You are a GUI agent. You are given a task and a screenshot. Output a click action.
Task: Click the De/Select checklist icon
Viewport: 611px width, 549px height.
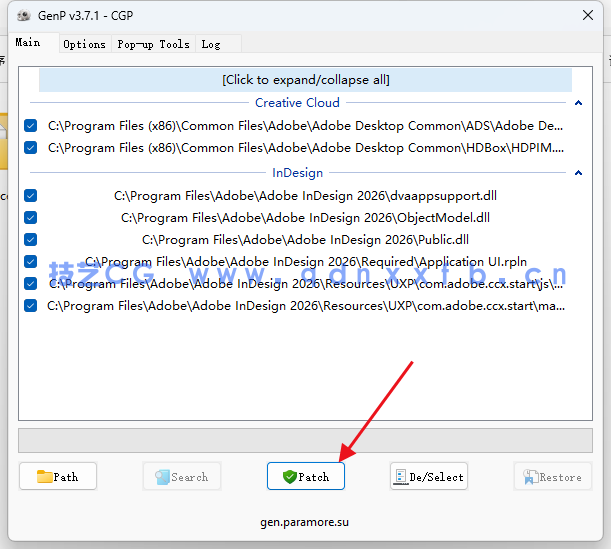pos(400,477)
